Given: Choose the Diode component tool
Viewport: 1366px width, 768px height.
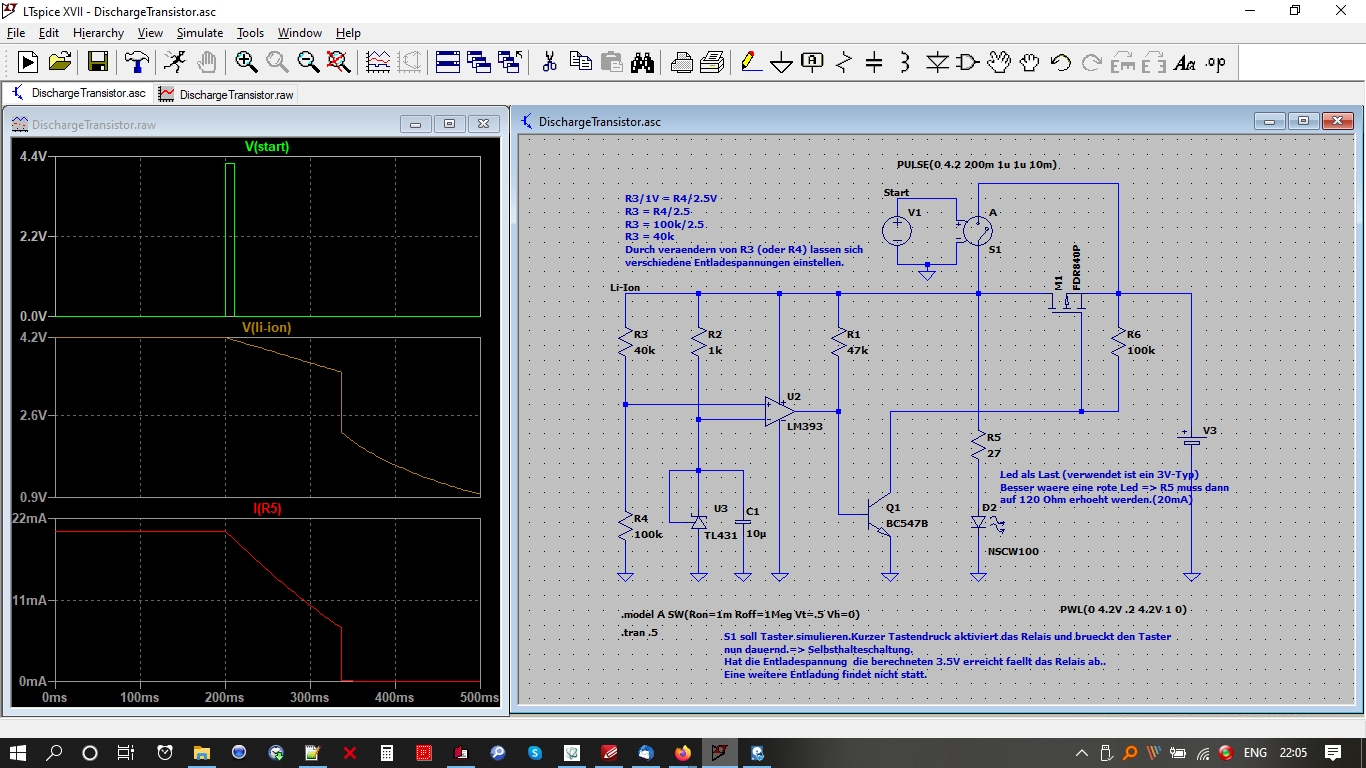Looking at the screenshot, I should (x=936, y=62).
